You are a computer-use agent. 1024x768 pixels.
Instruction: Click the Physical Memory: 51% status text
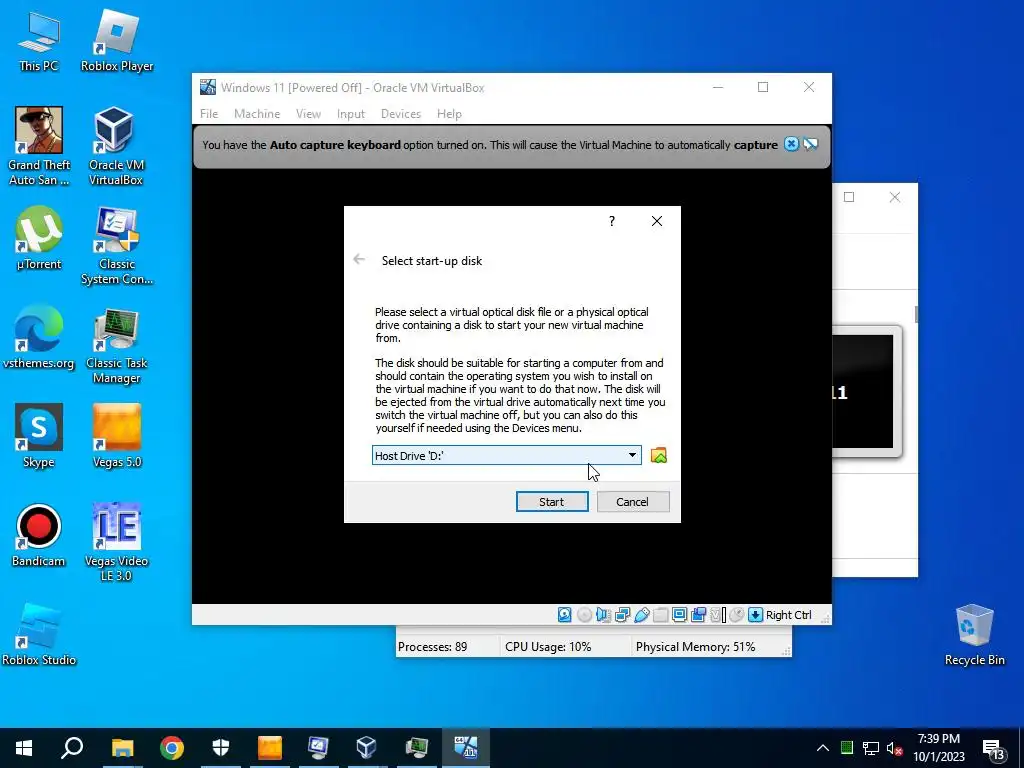(696, 647)
